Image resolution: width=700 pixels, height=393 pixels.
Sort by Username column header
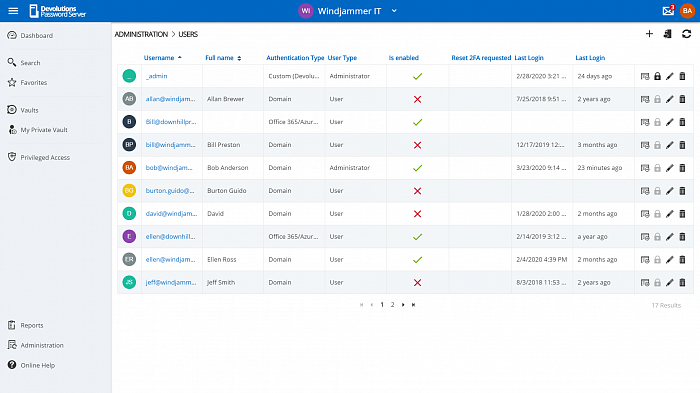pyautogui.click(x=159, y=58)
